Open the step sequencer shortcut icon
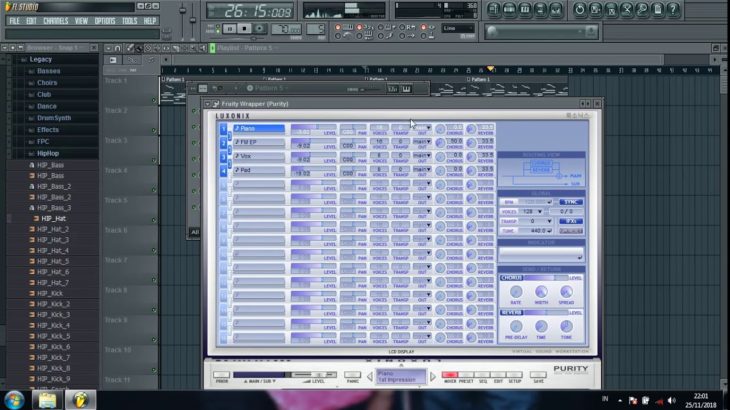730x410 pixels. point(509,9)
